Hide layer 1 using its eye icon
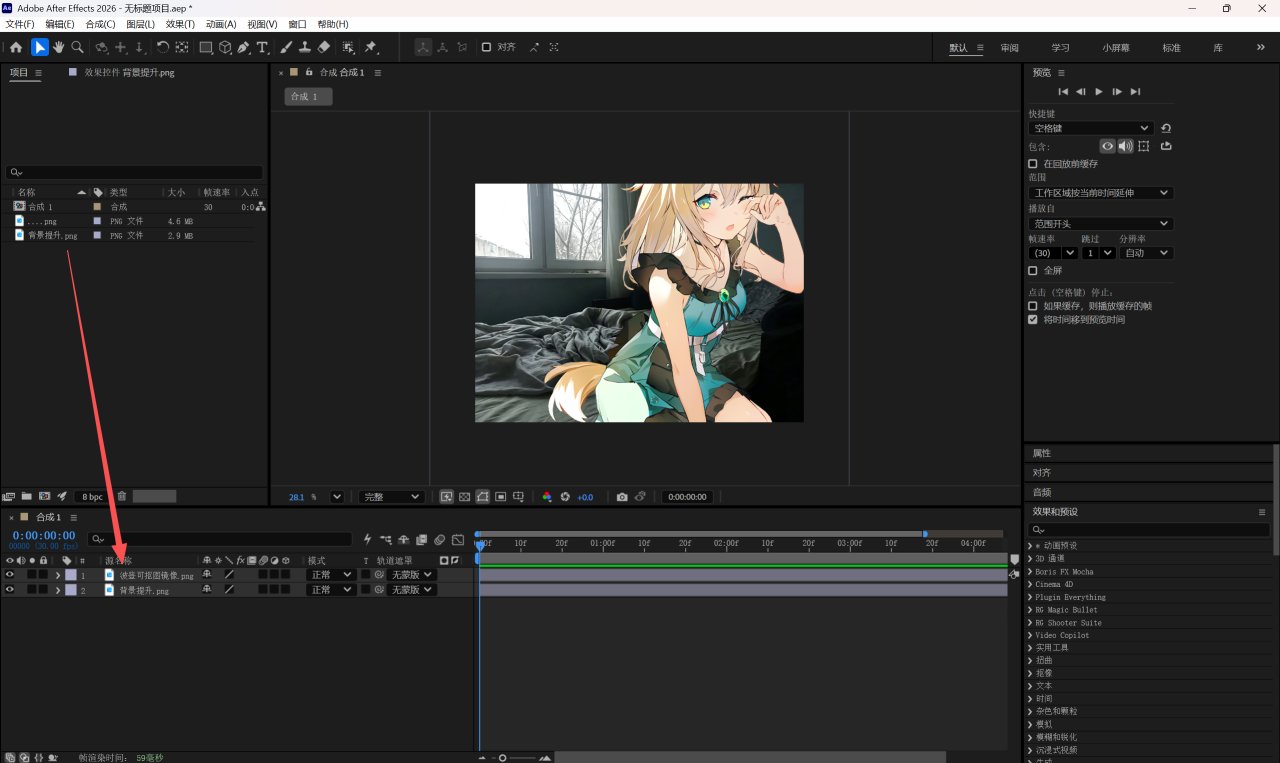This screenshot has width=1280, height=763. tap(10, 575)
